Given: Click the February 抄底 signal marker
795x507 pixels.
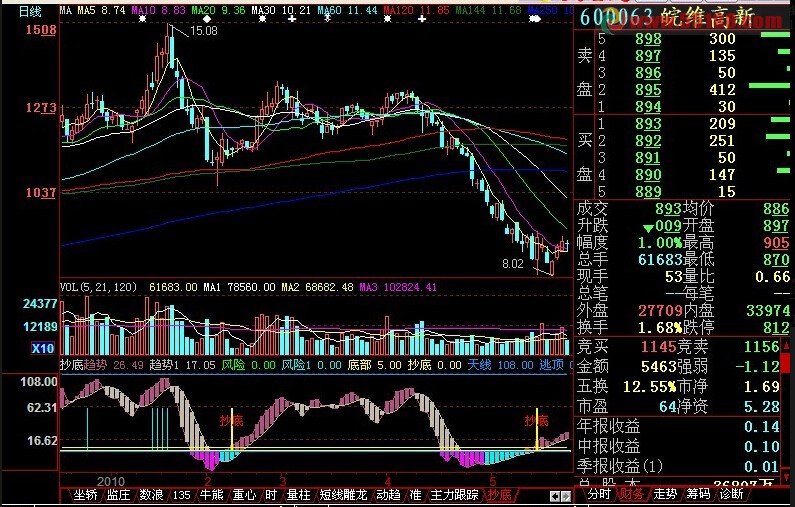Looking at the screenshot, I should 232,421.
